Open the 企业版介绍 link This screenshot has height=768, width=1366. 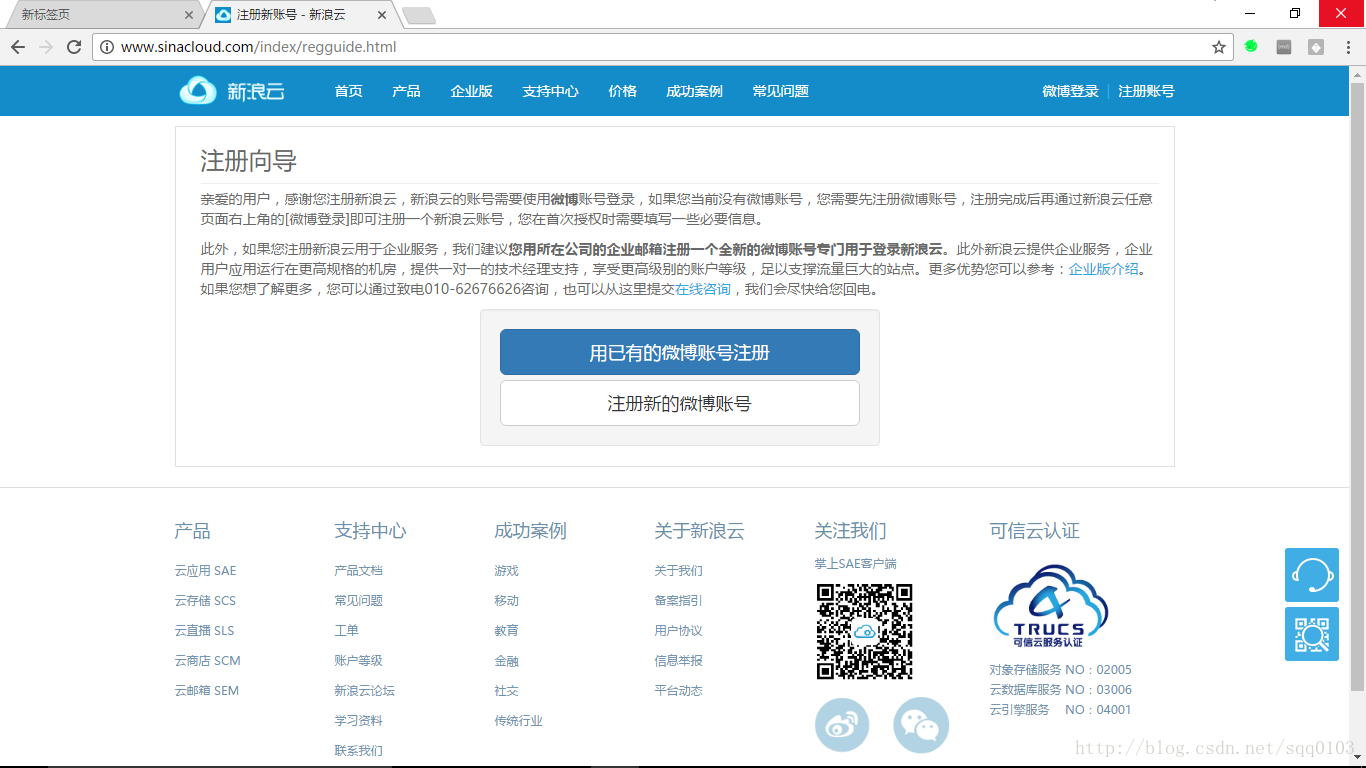tap(1104, 269)
